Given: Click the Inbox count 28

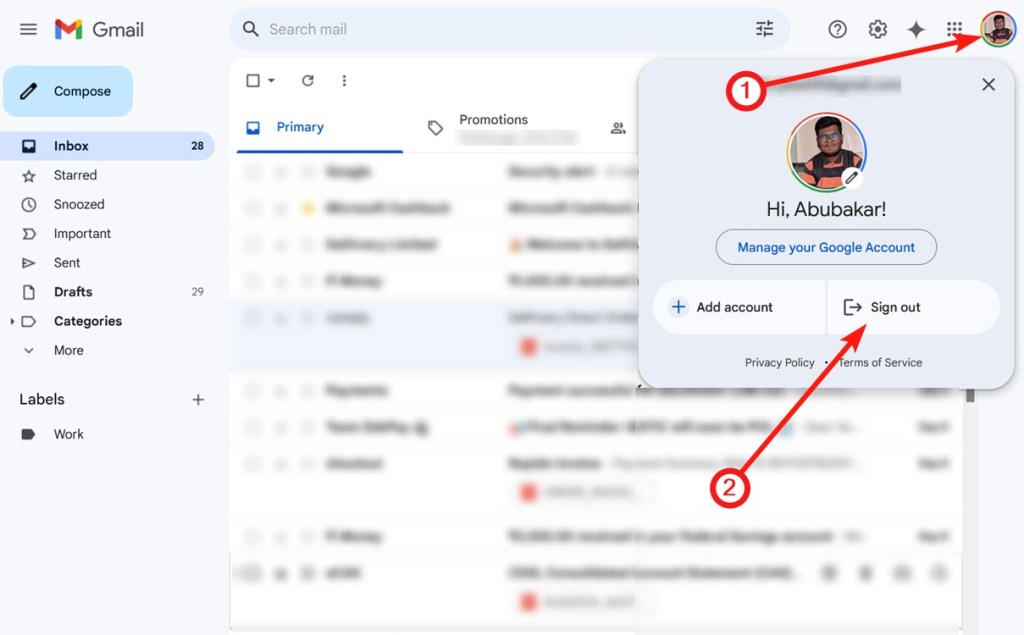Looking at the screenshot, I should (197, 146).
